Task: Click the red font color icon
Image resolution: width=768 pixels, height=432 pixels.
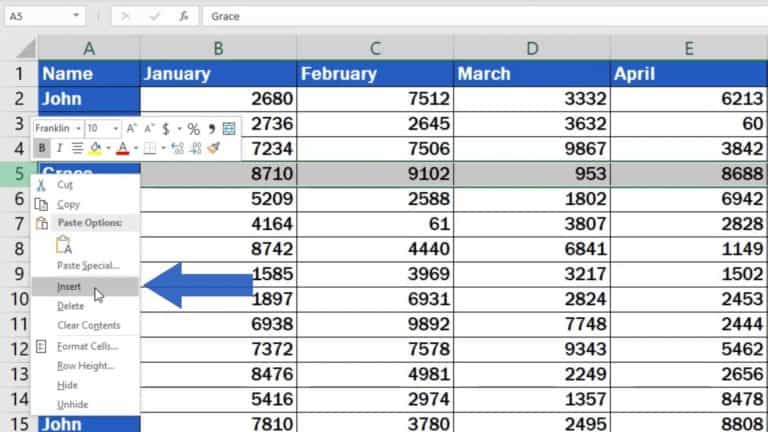Action: coord(122,148)
